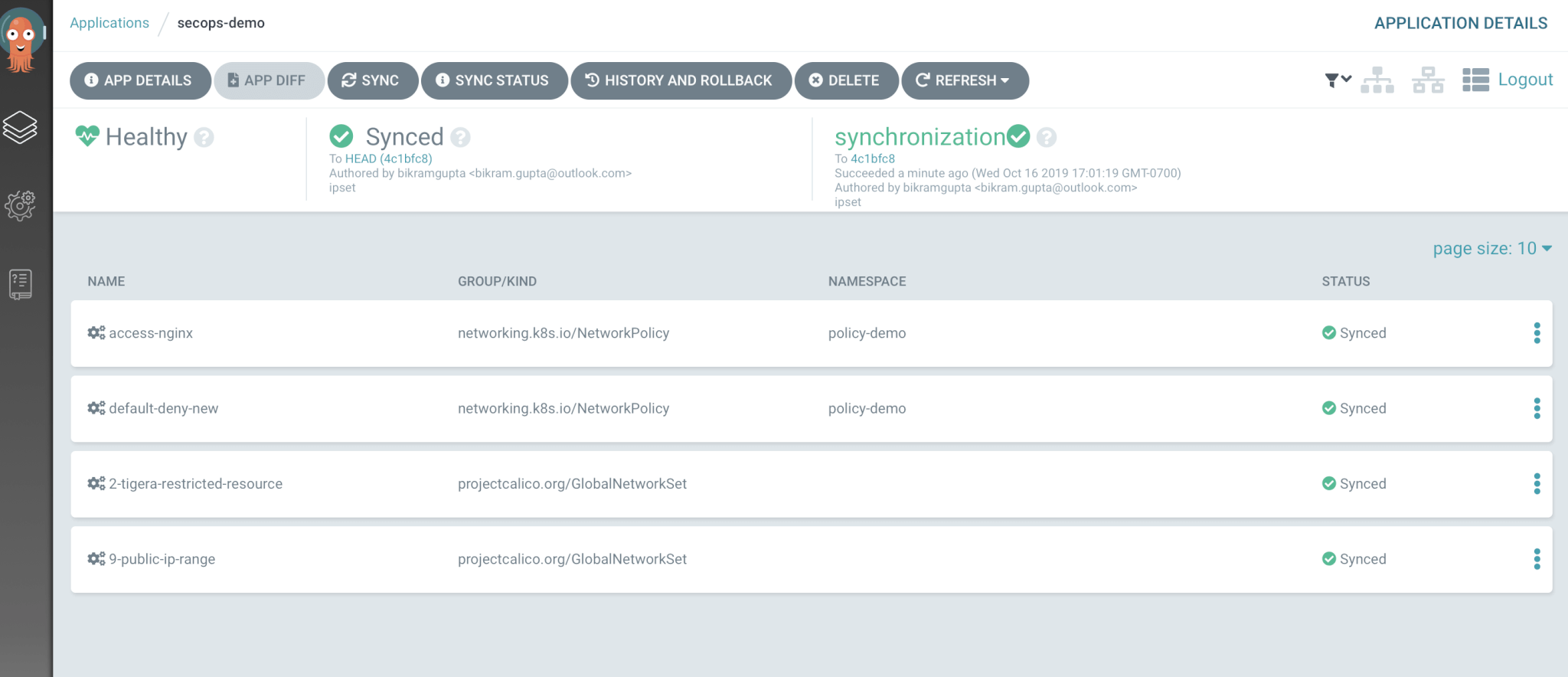
Task: Click the DELETE button
Action: pos(846,80)
